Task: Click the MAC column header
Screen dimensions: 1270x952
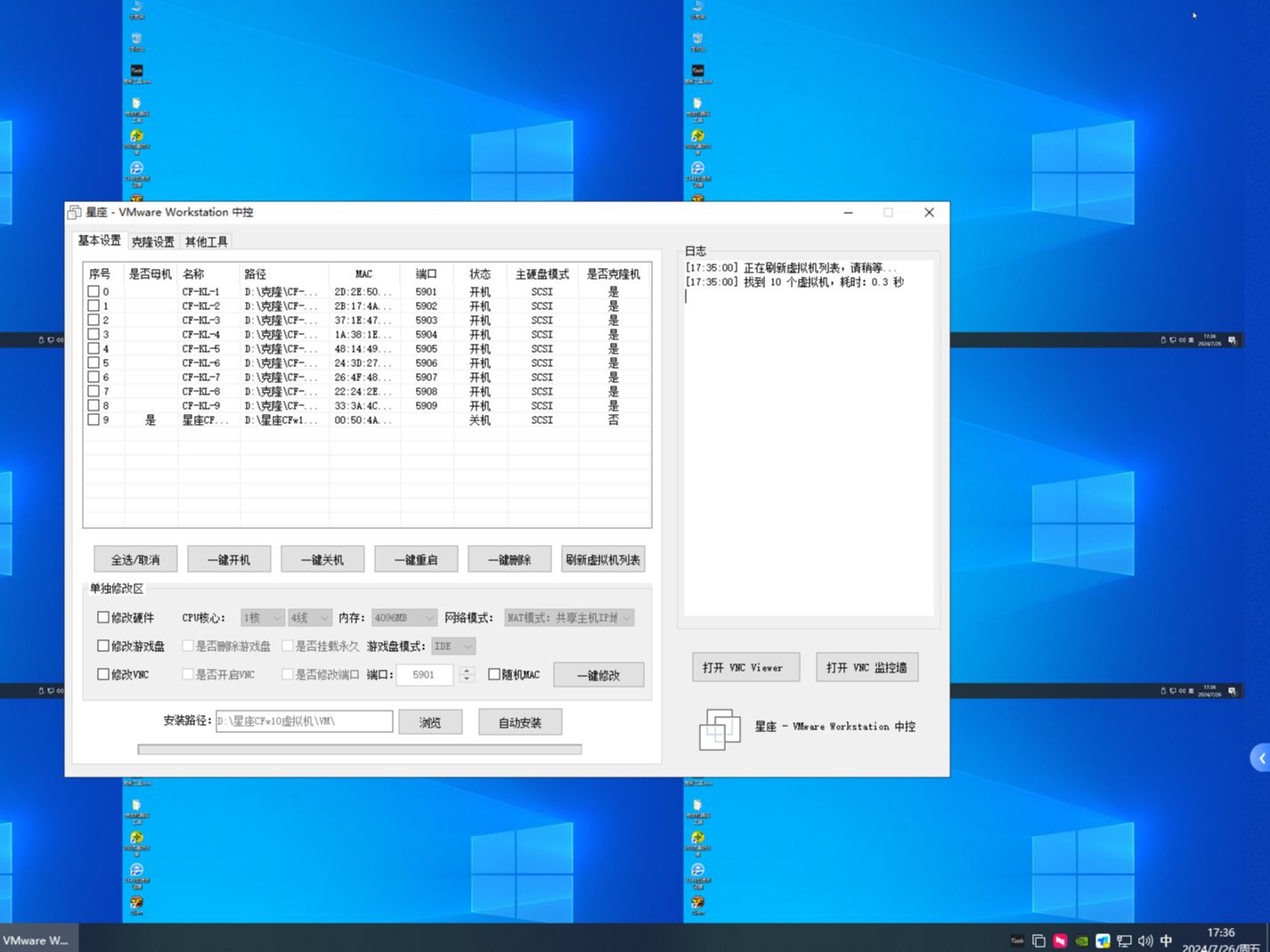Action: point(364,273)
